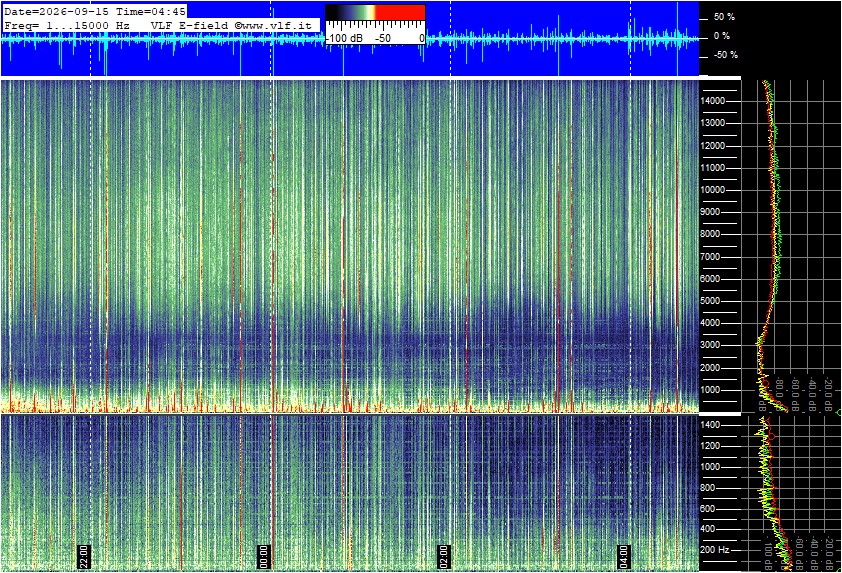The width and height of the screenshot is (842, 573).
Task: Click the 8000 frequency label
Action: (x=710, y=234)
